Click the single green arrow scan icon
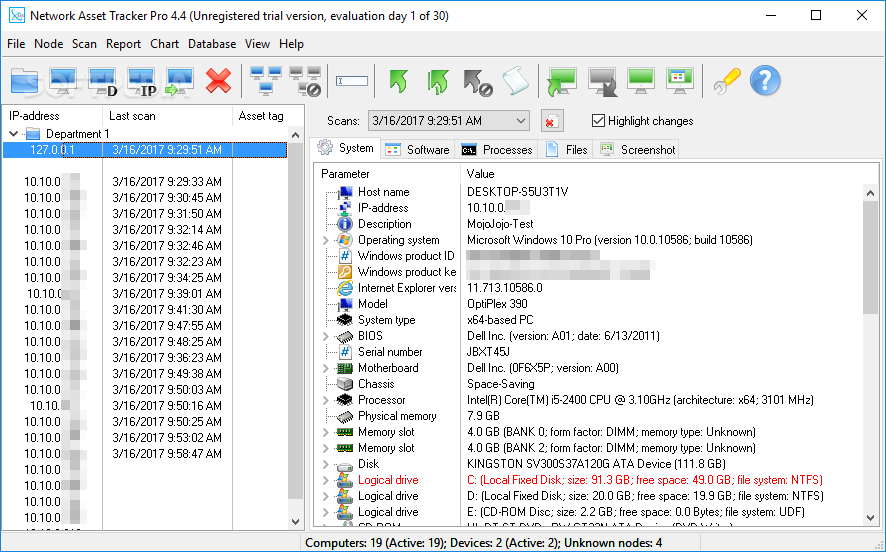This screenshot has width=886, height=552. [x=399, y=81]
